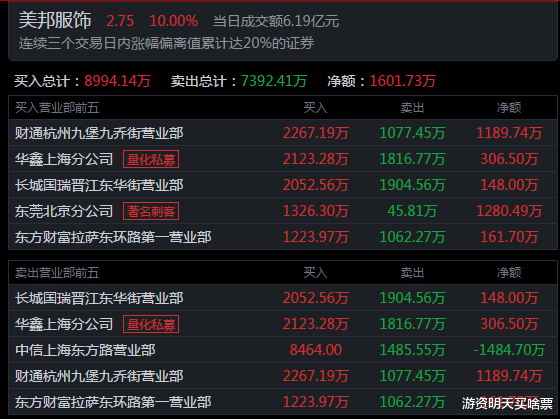Click the 连续三个交易日内涨幅偏离值 reason line
This screenshot has height=419, width=560.
point(166,44)
